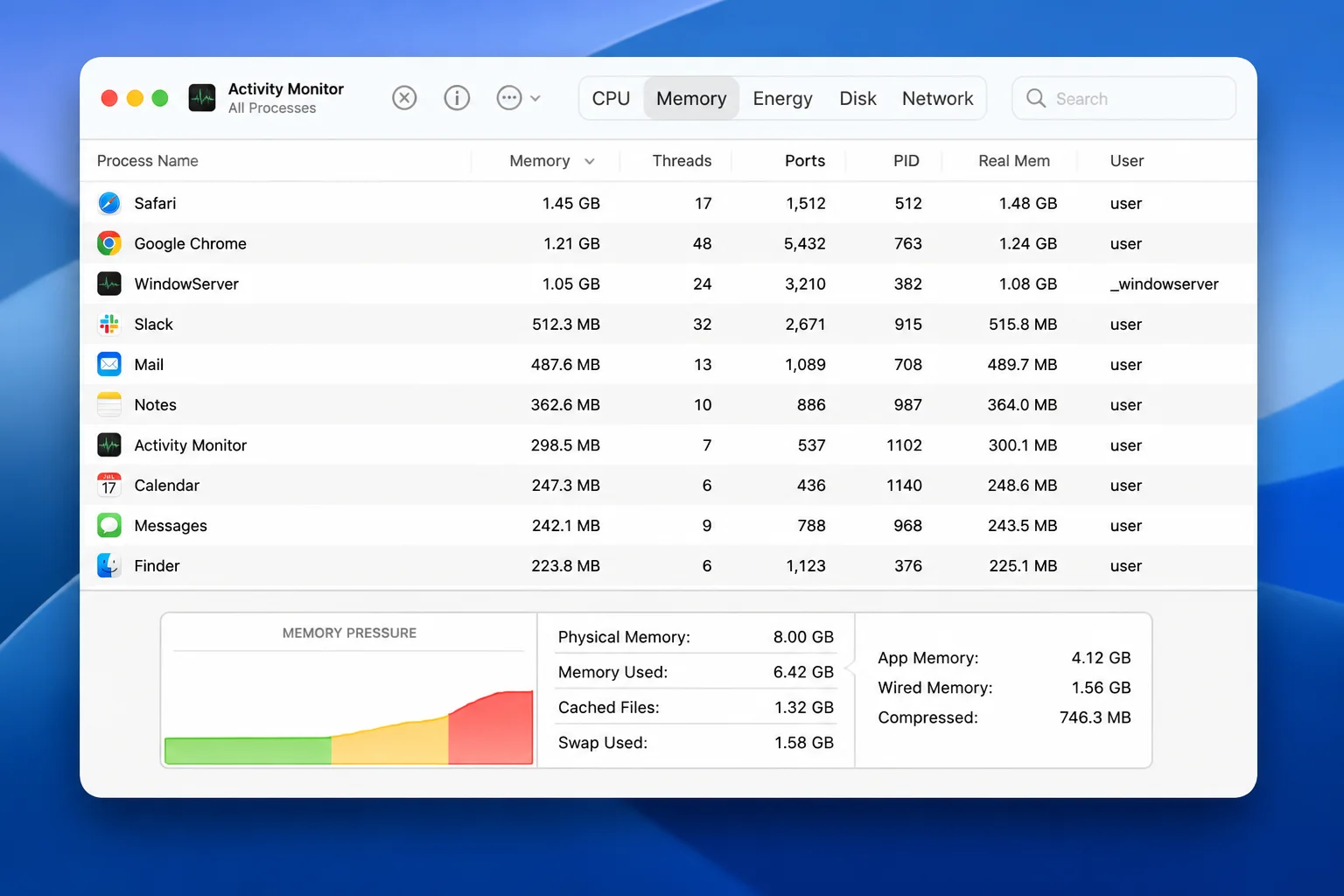
Task: Click the Slack icon in process list
Action: [109, 324]
